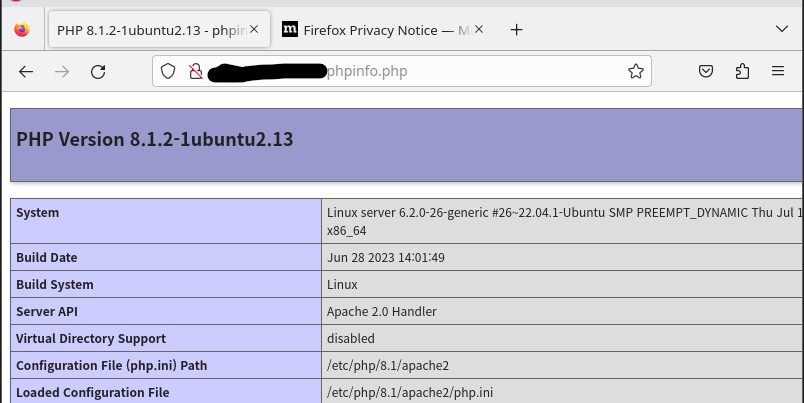Image resolution: width=804 pixels, height=403 pixels.
Task: Open a new tab with the plus button
Action: [517, 30]
